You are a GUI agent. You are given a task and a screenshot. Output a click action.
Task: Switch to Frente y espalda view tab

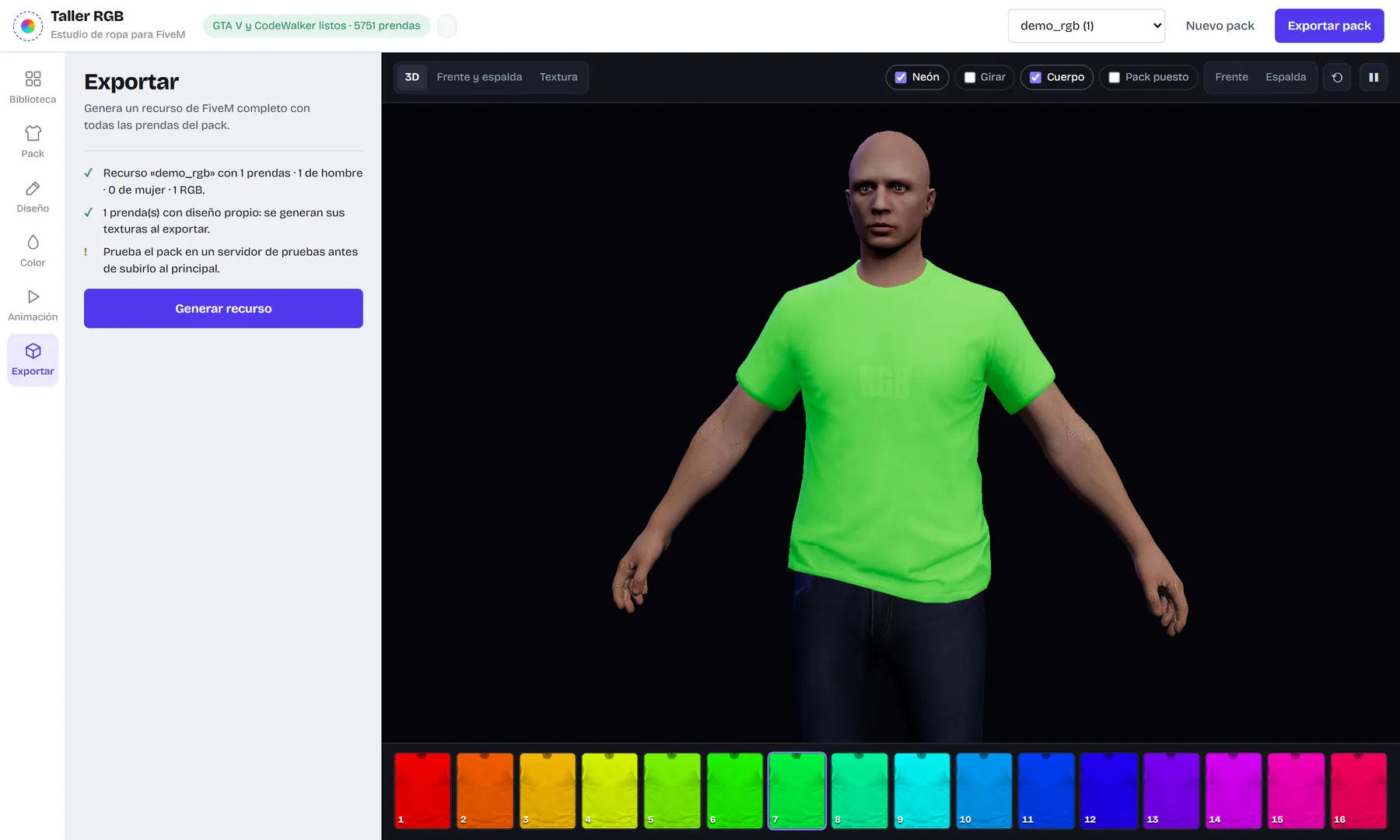point(479,77)
